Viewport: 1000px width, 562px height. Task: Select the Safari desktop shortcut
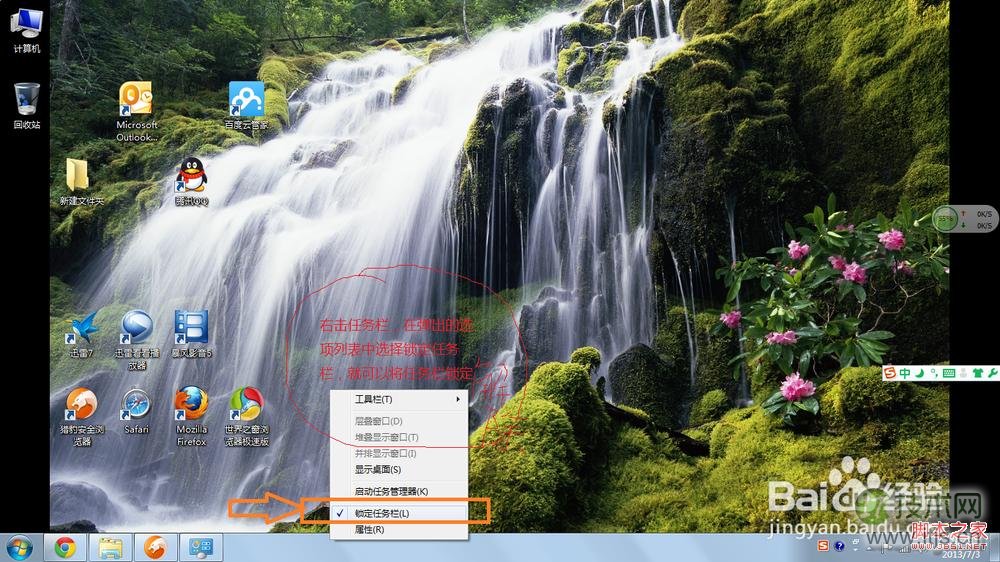(136, 411)
